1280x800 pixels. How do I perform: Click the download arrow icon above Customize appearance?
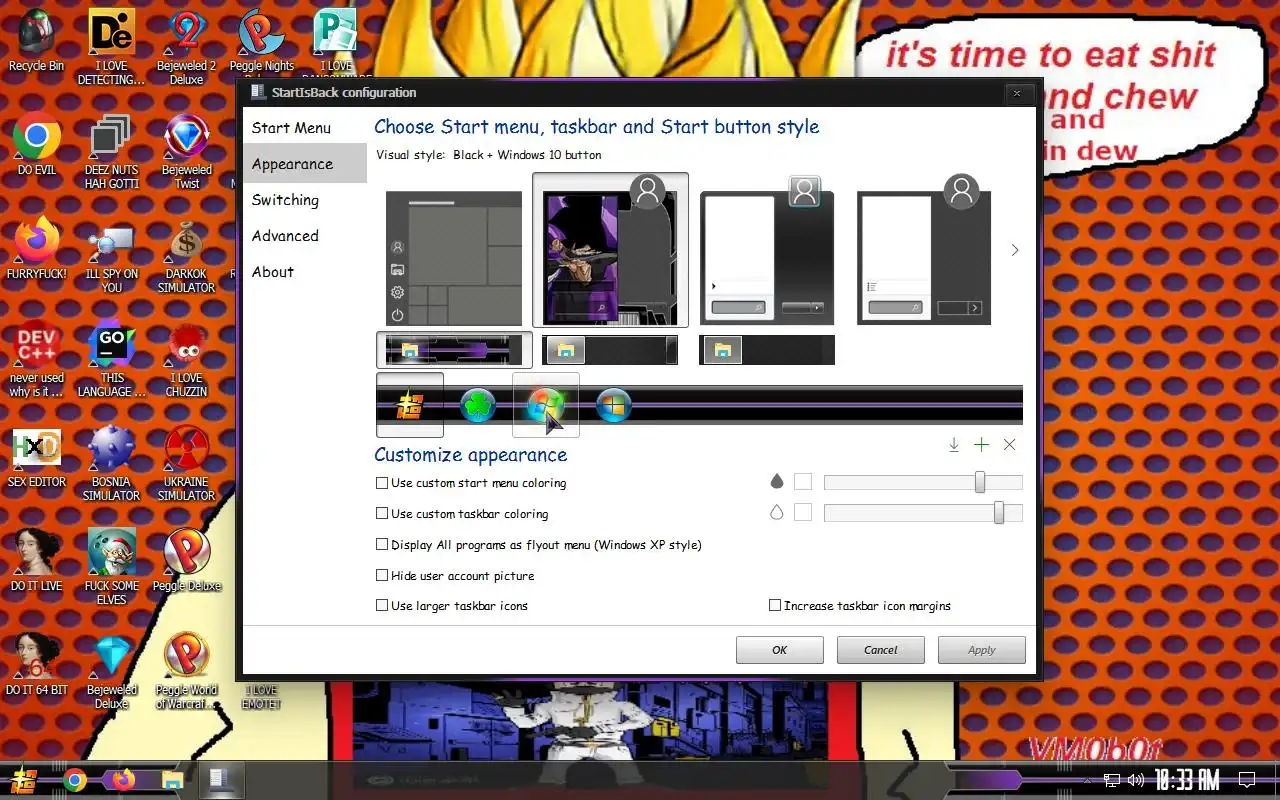point(954,445)
